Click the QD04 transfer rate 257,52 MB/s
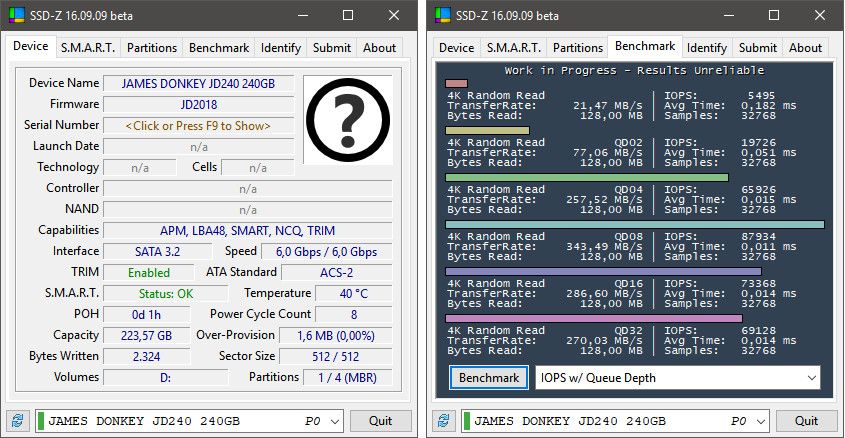The image size is (845, 438). 604,200
